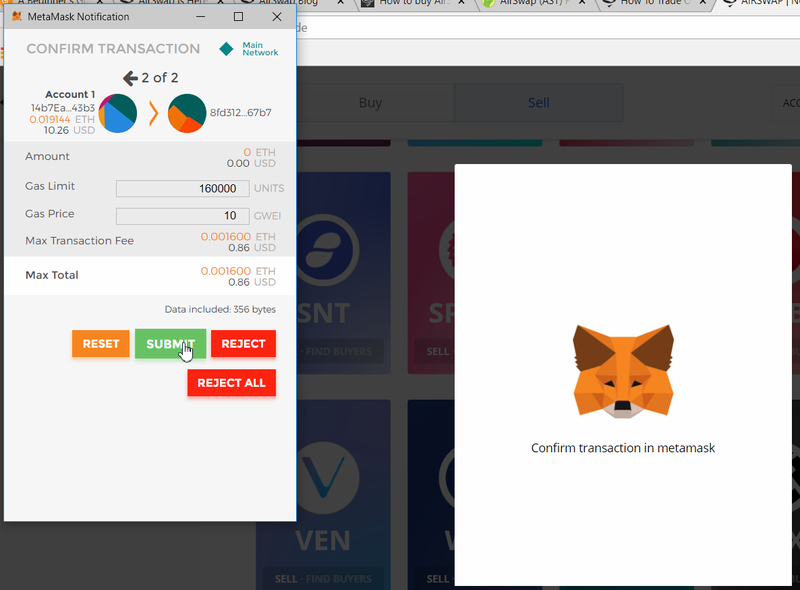Click the recipient address 8fd312...67b7
Screen dimensions: 800x590
pyautogui.click(x=241, y=113)
